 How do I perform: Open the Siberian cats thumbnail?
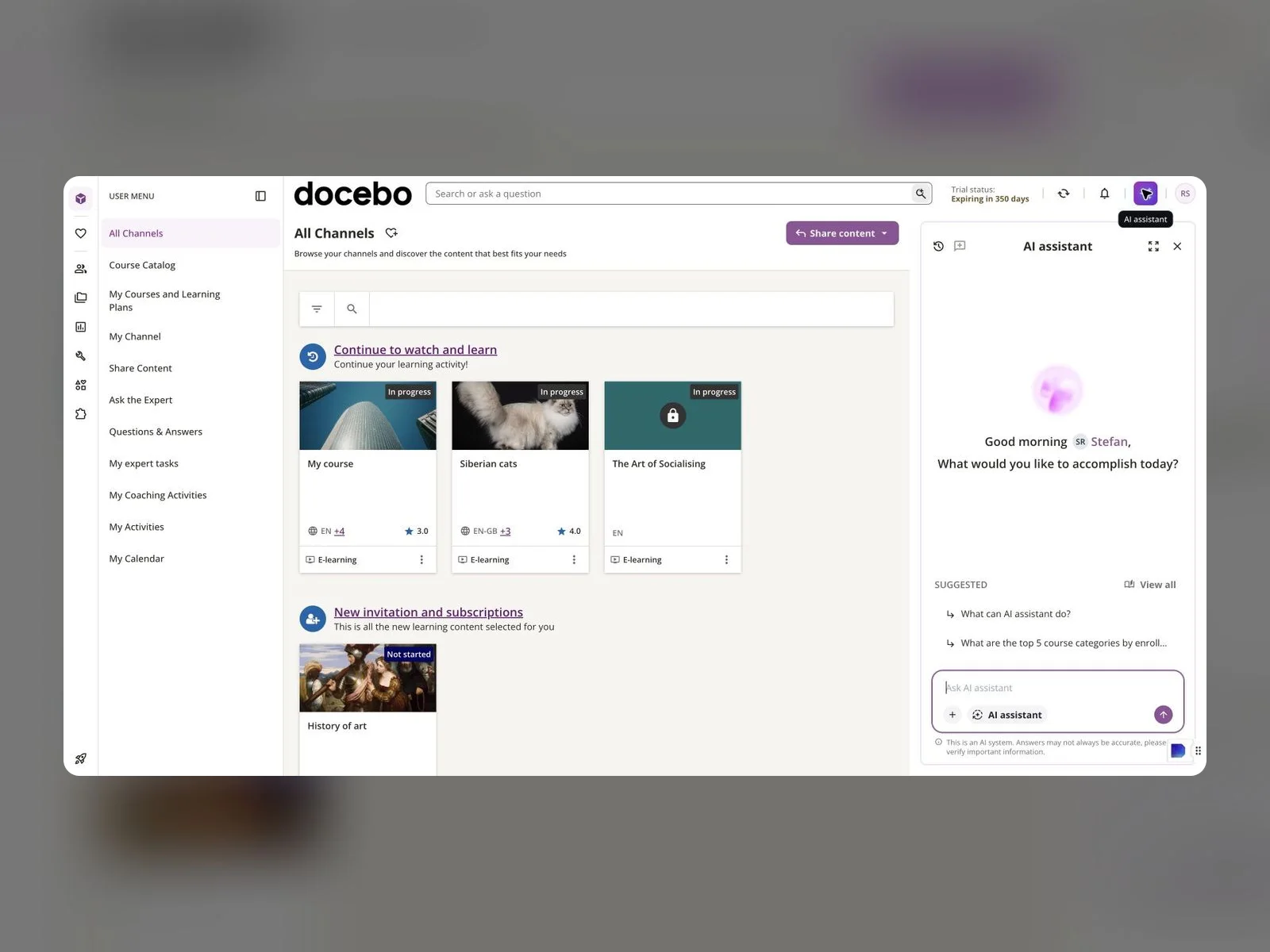[x=520, y=416]
